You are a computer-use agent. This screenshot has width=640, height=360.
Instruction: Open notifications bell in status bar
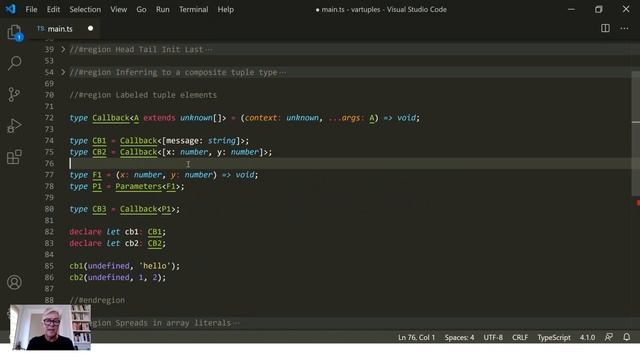coord(627,337)
